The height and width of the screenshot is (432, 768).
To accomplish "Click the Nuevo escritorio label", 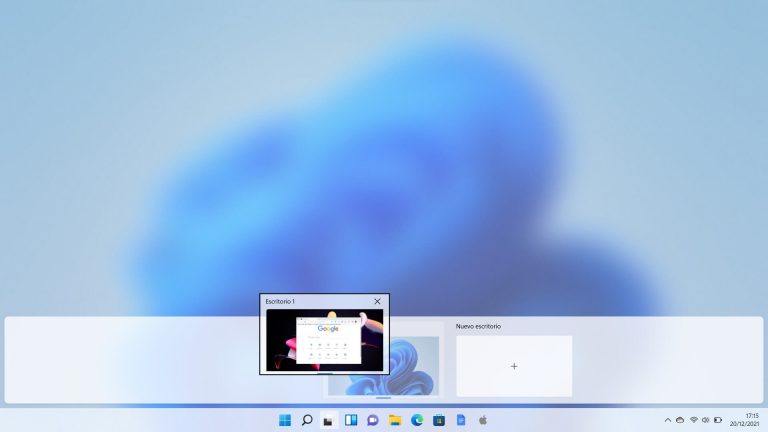I will pyautogui.click(x=479, y=326).
